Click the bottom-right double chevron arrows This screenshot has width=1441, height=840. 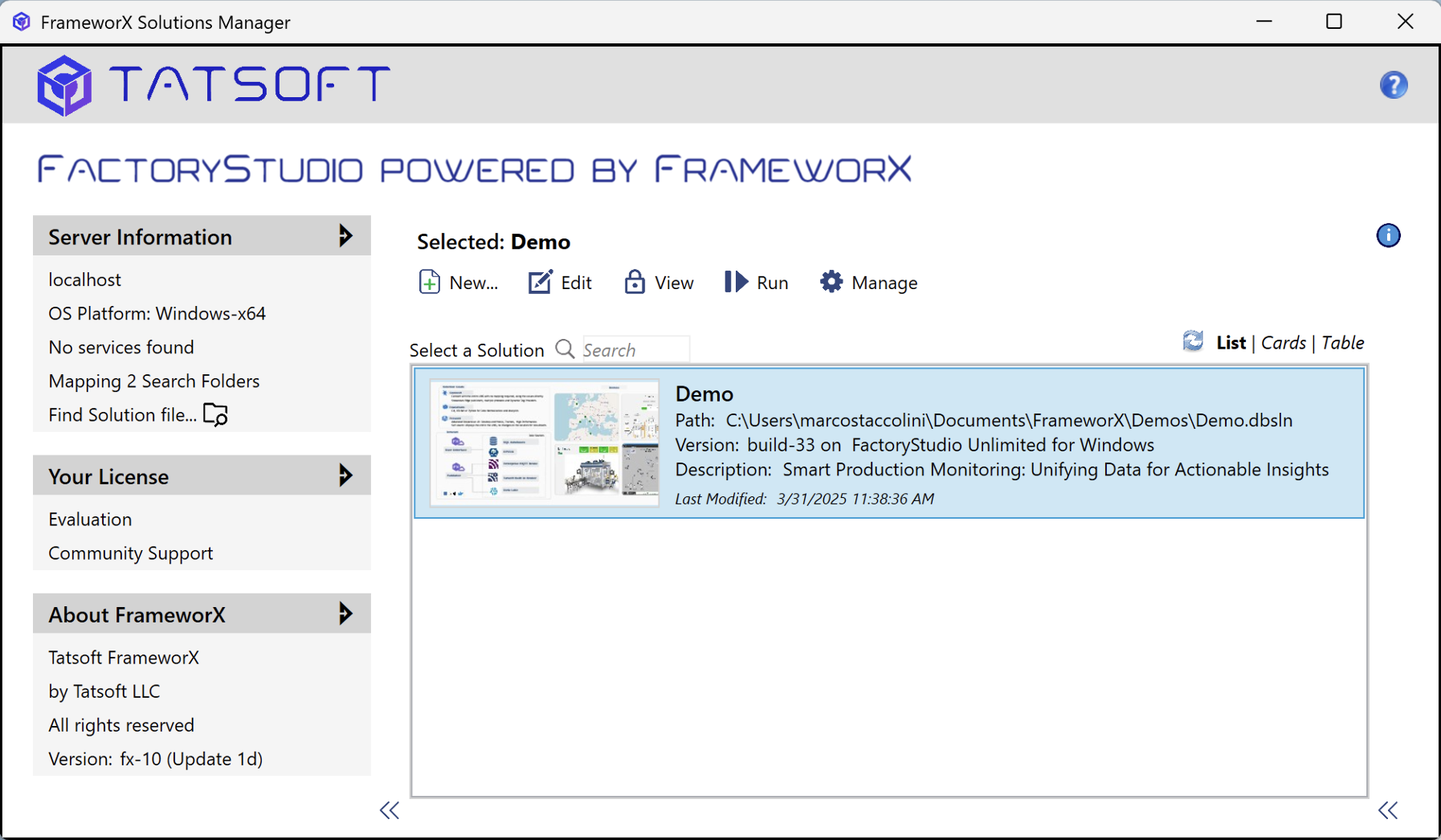tap(1388, 810)
